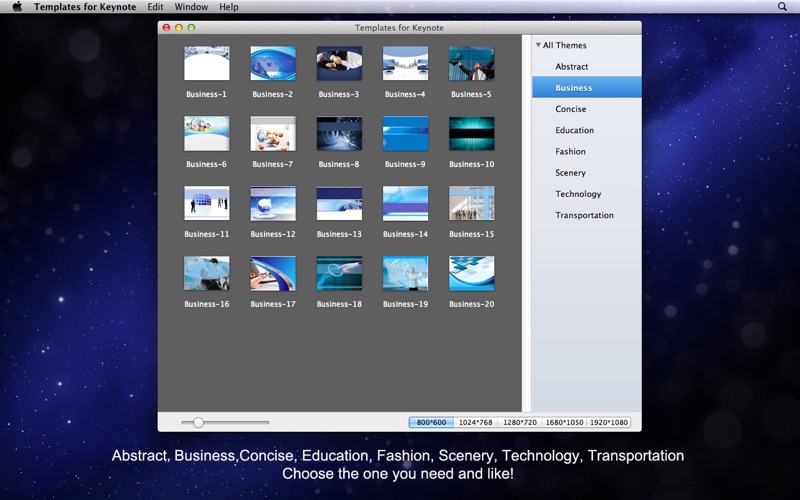This screenshot has width=800, height=500.
Task: Click the yellow minimize window button
Action: 179,28
